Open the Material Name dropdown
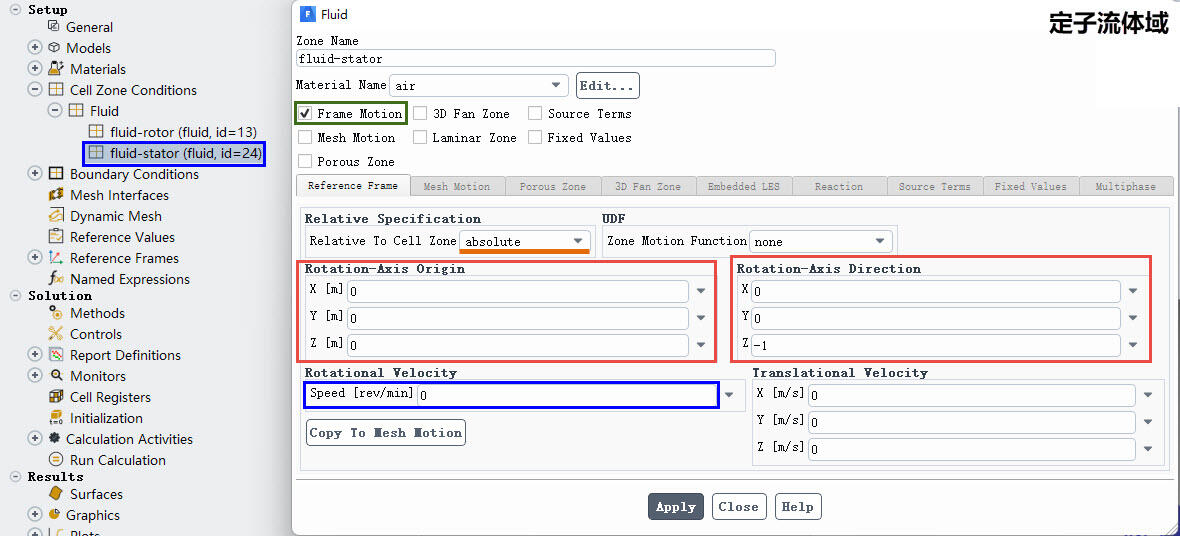Image resolution: width=1180 pixels, height=536 pixels. pyautogui.click(x=556, y=86)
